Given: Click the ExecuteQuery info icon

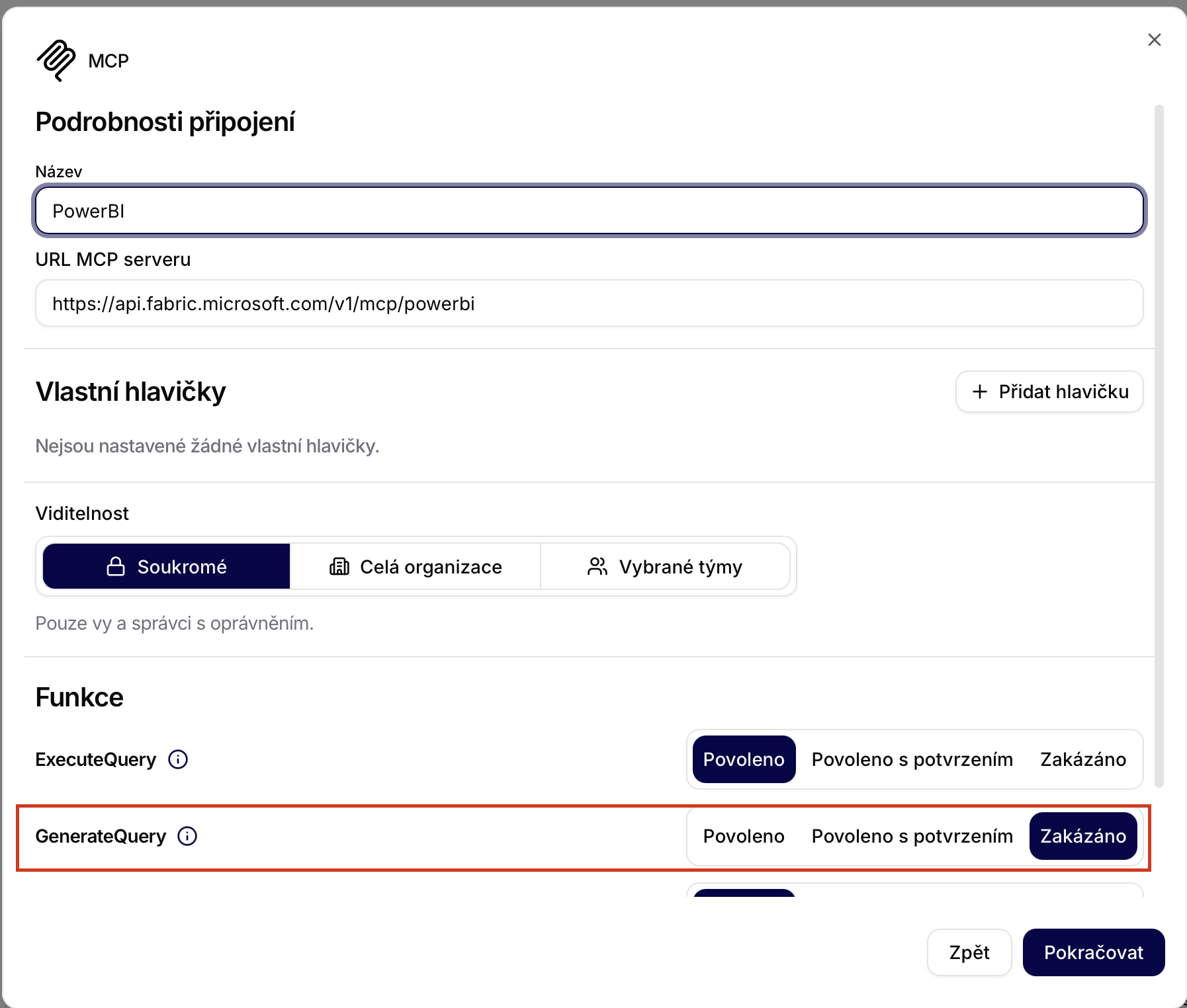Looking at the screenshot, I should [x=178, y=759].
